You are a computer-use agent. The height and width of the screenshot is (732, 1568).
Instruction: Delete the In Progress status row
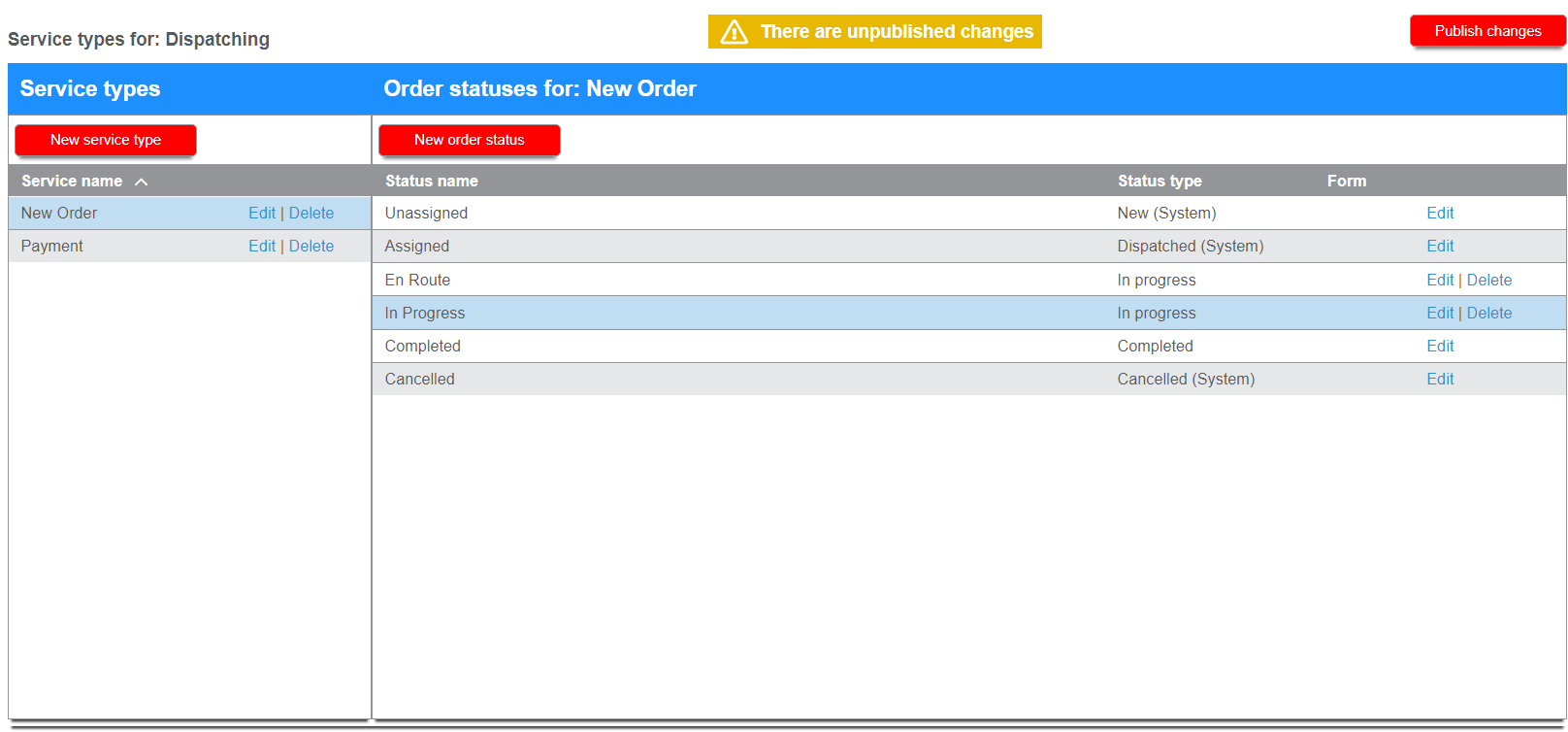1488,314
